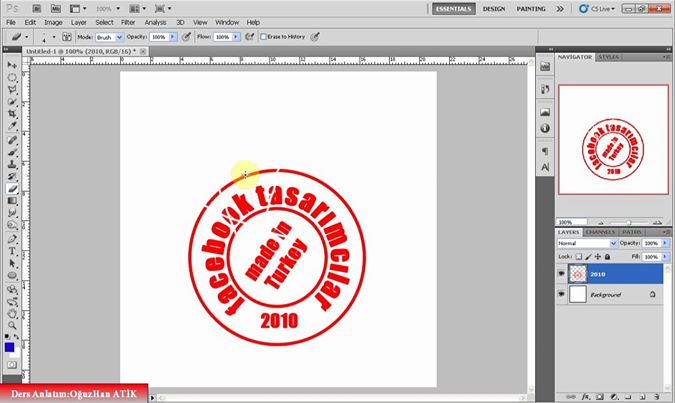Create new adjustment layer icon
This screenshot has height=403, width=675.
(x=614, y=397)
